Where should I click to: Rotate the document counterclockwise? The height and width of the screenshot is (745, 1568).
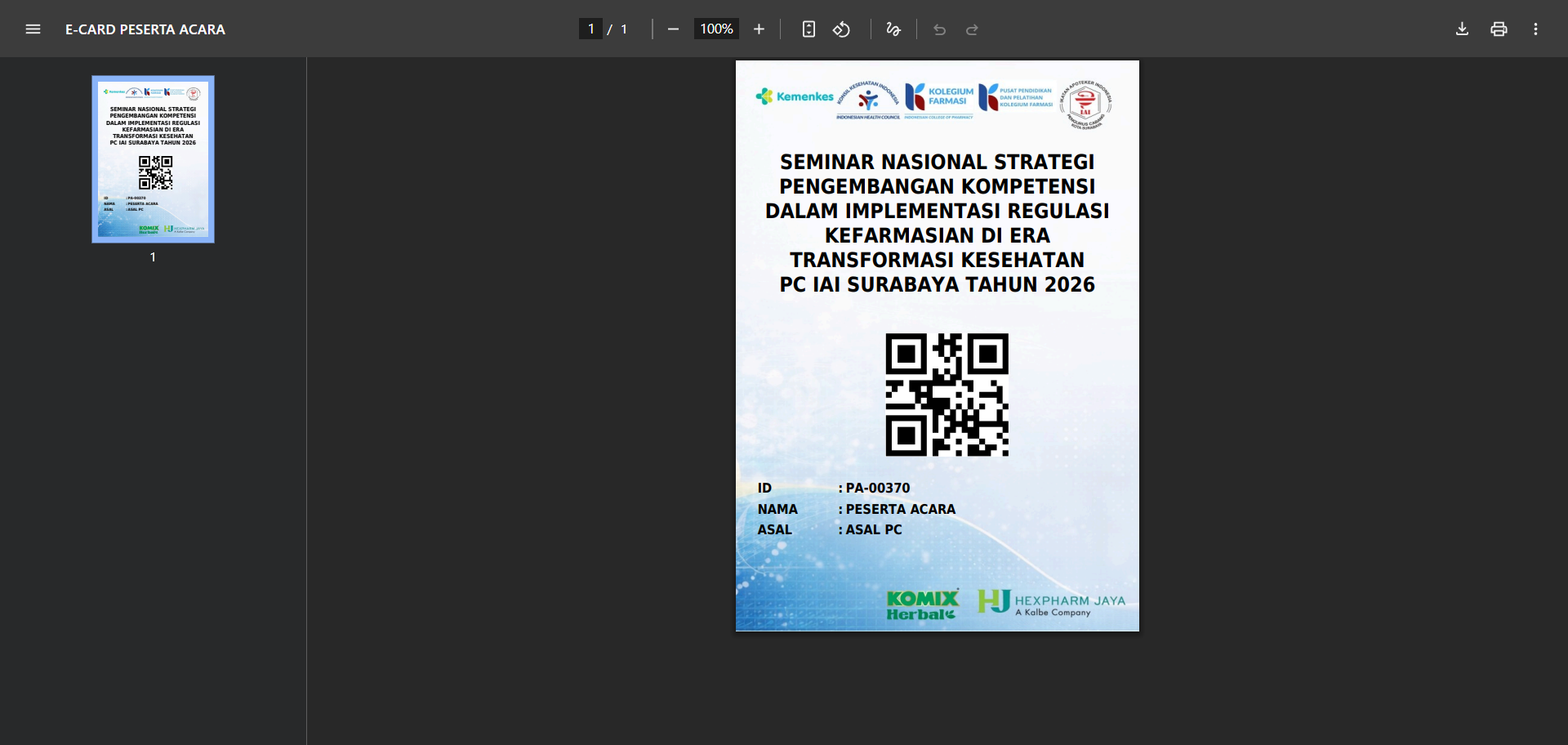(841, 29)
